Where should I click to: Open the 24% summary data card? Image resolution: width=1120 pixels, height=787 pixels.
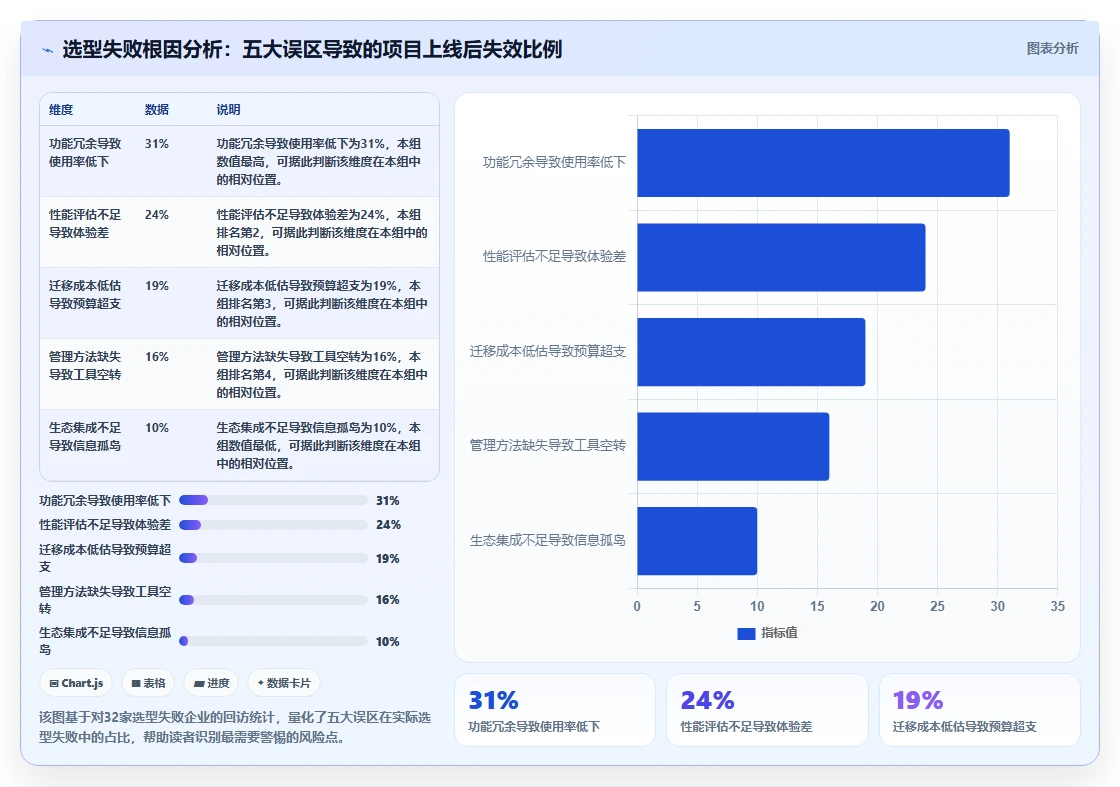[767, 710]
